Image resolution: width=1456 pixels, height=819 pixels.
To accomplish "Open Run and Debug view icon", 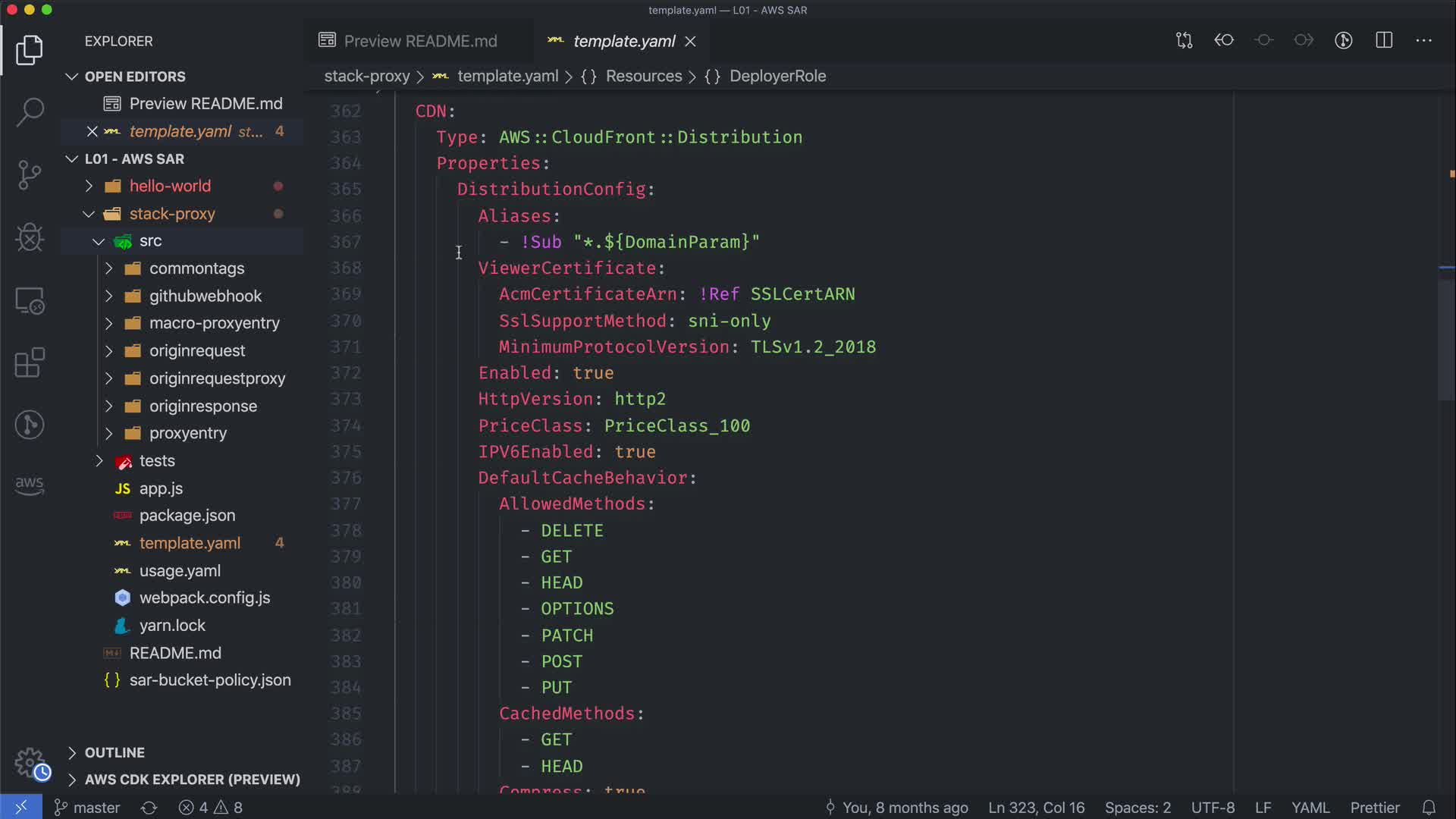I will point(30,237).
